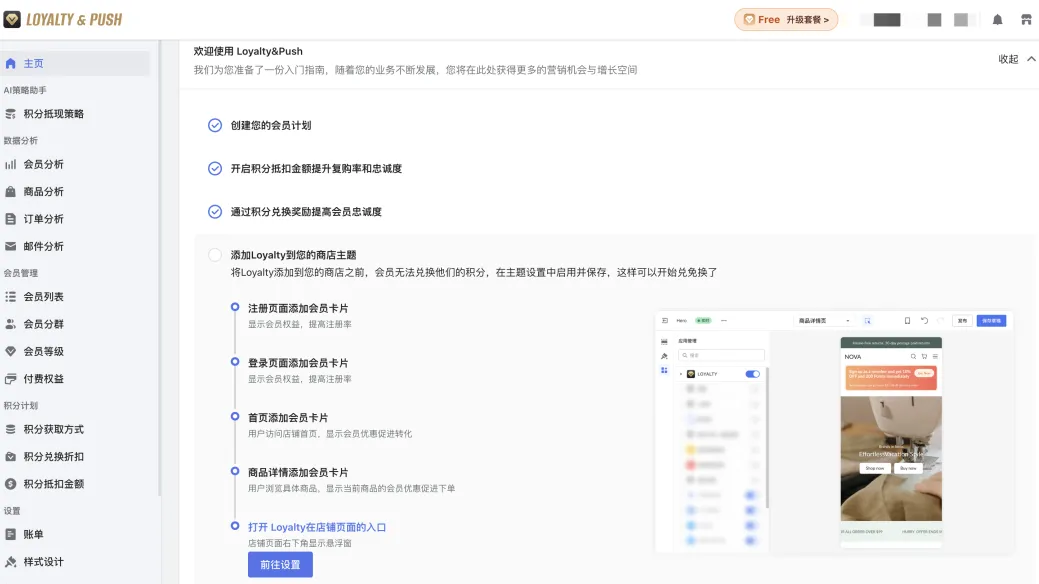Select 首页添加会员卡片 step bullet
The height and width of the screenshot is (584, 1039).
235,416
